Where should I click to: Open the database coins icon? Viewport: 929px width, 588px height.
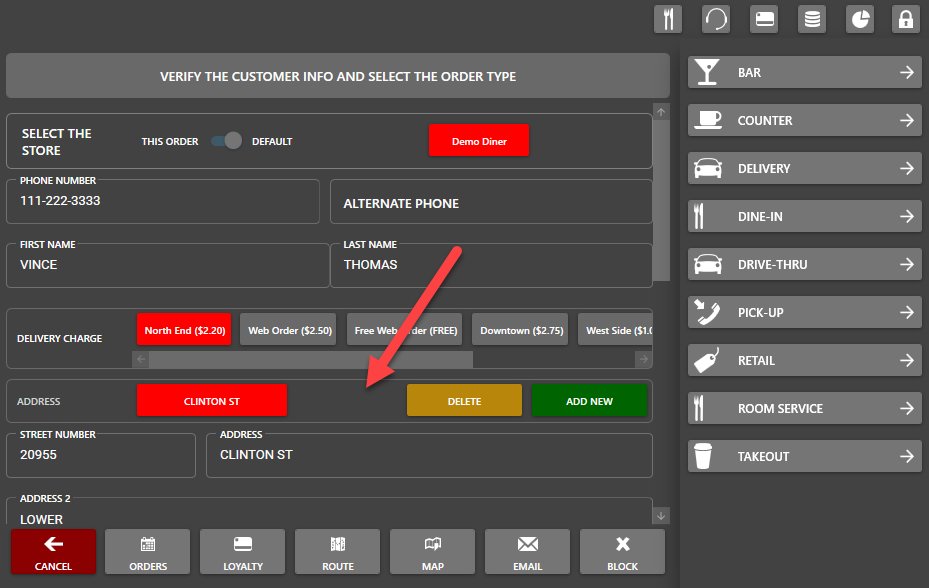point(812,19)
